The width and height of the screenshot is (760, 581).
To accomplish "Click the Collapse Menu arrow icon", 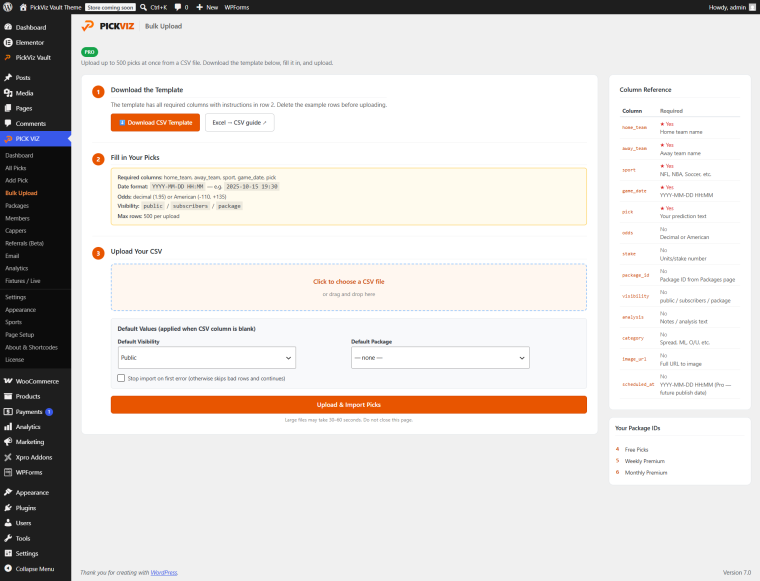I will [8, 569].
